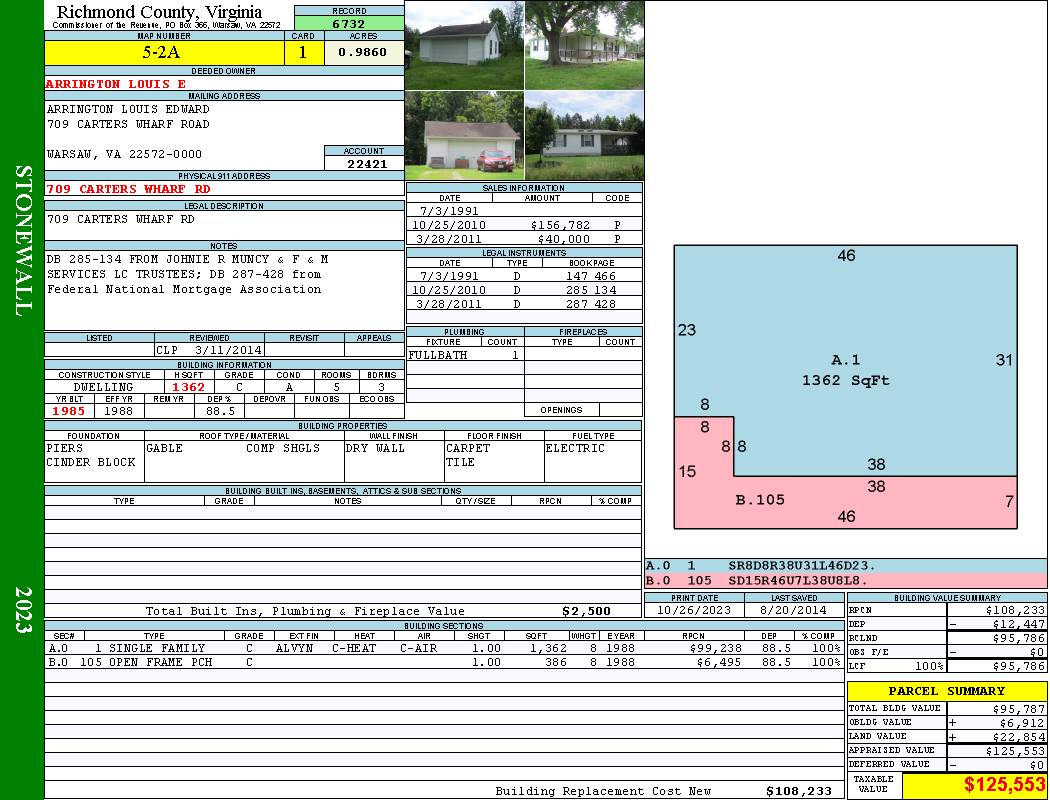Open the bottom-right house photo
This screenshot has width=1050, height=800.
click(x=584, y=136)
